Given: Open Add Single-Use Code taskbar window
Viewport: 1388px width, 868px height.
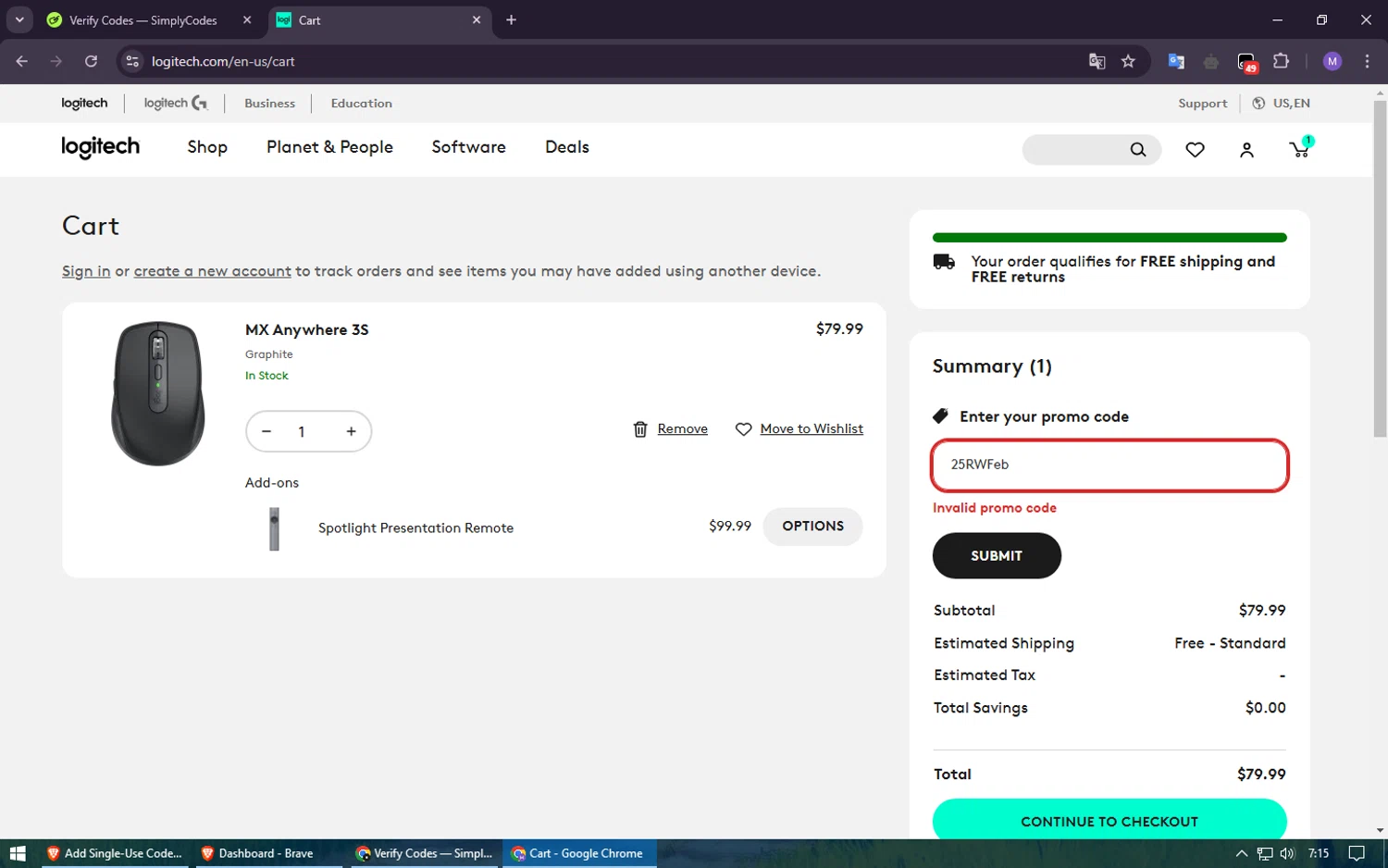Looking at the screenshot, I should tap(114, 853).
